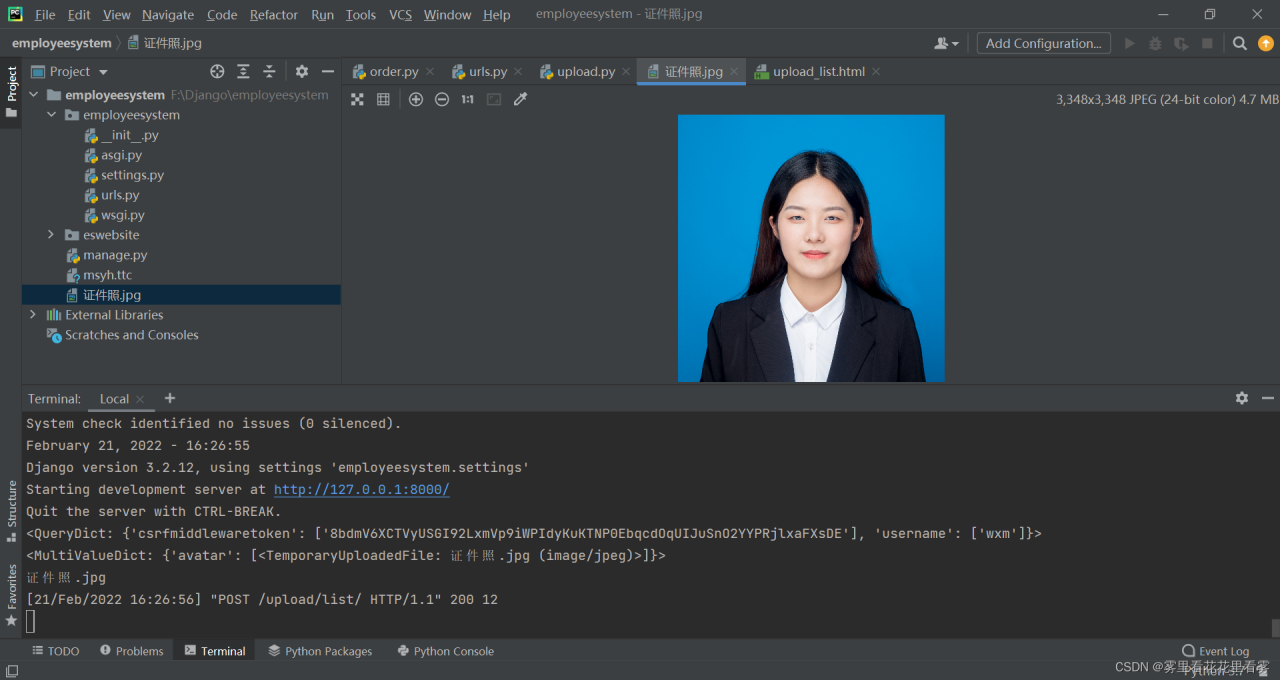
Task: Collapse the root employeesystem project node
Action: (34, 95)
